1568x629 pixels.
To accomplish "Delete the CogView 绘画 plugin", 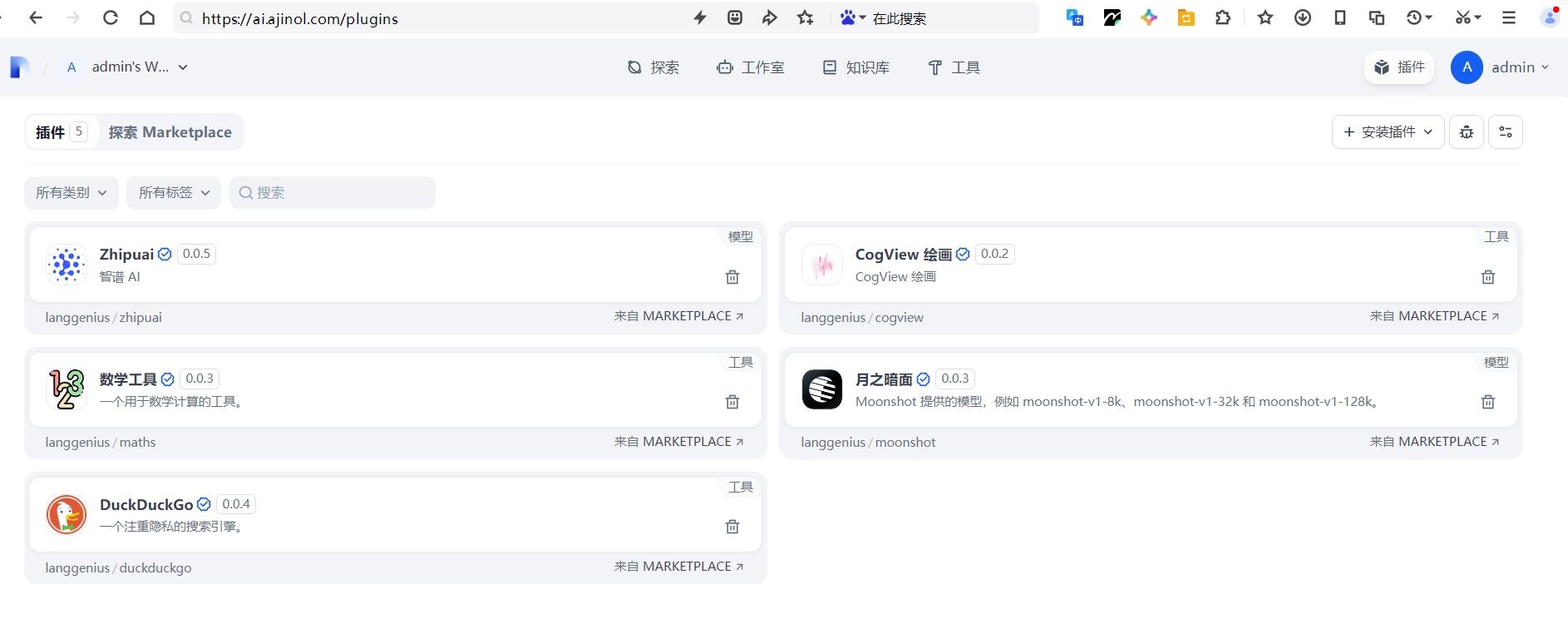I will pos(1488,277).
